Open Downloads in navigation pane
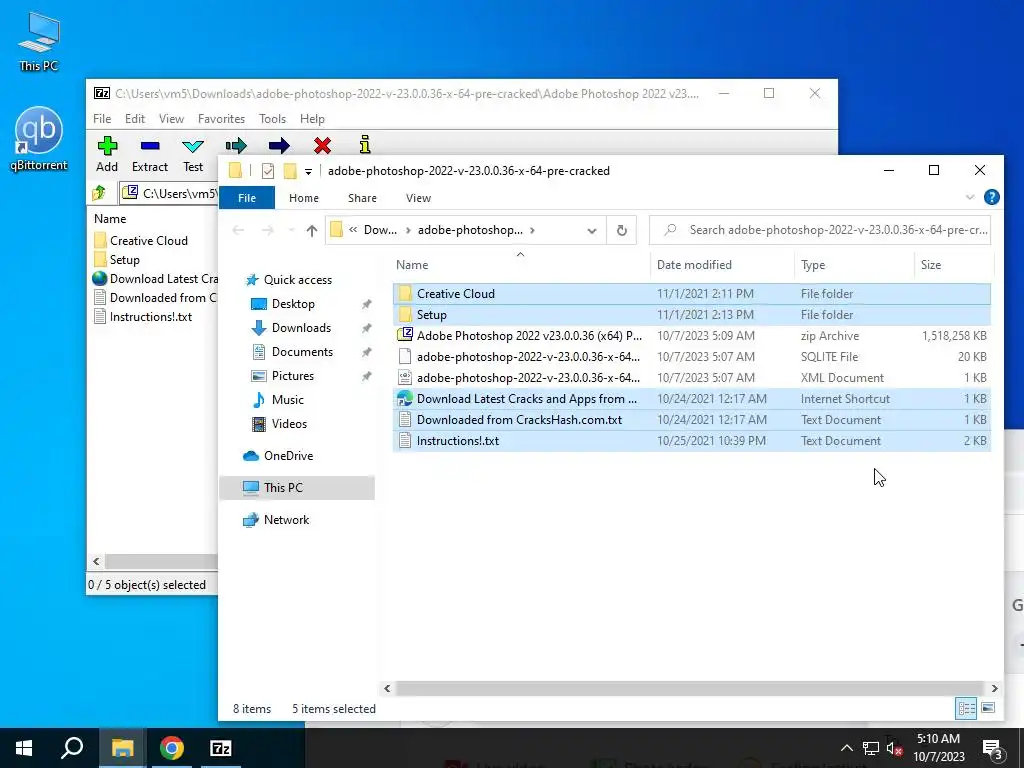The height and width of the screenshot is (768, 1024). coord(300,328)
